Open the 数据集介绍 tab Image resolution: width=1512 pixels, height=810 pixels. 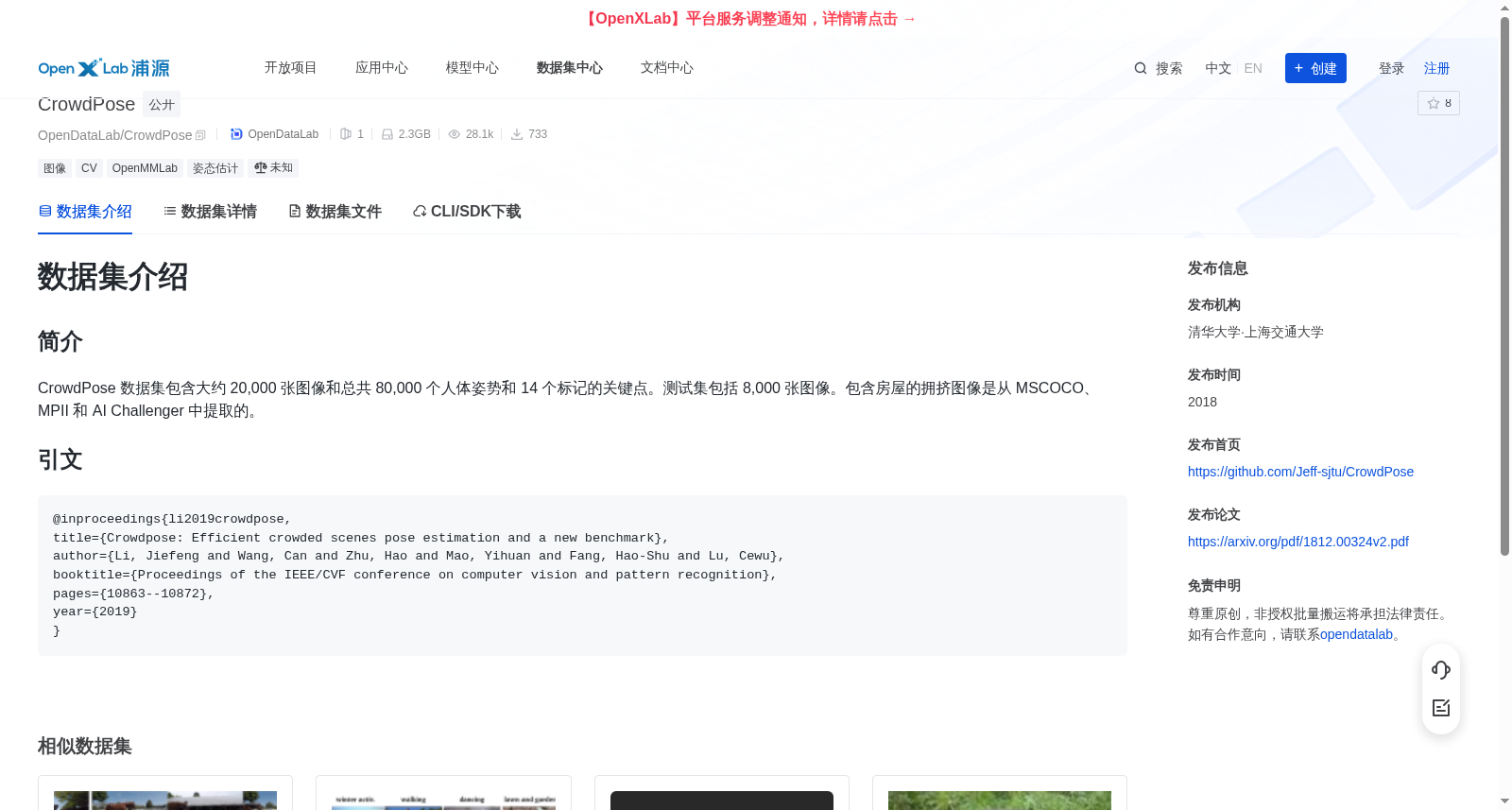tap(85, 212)
